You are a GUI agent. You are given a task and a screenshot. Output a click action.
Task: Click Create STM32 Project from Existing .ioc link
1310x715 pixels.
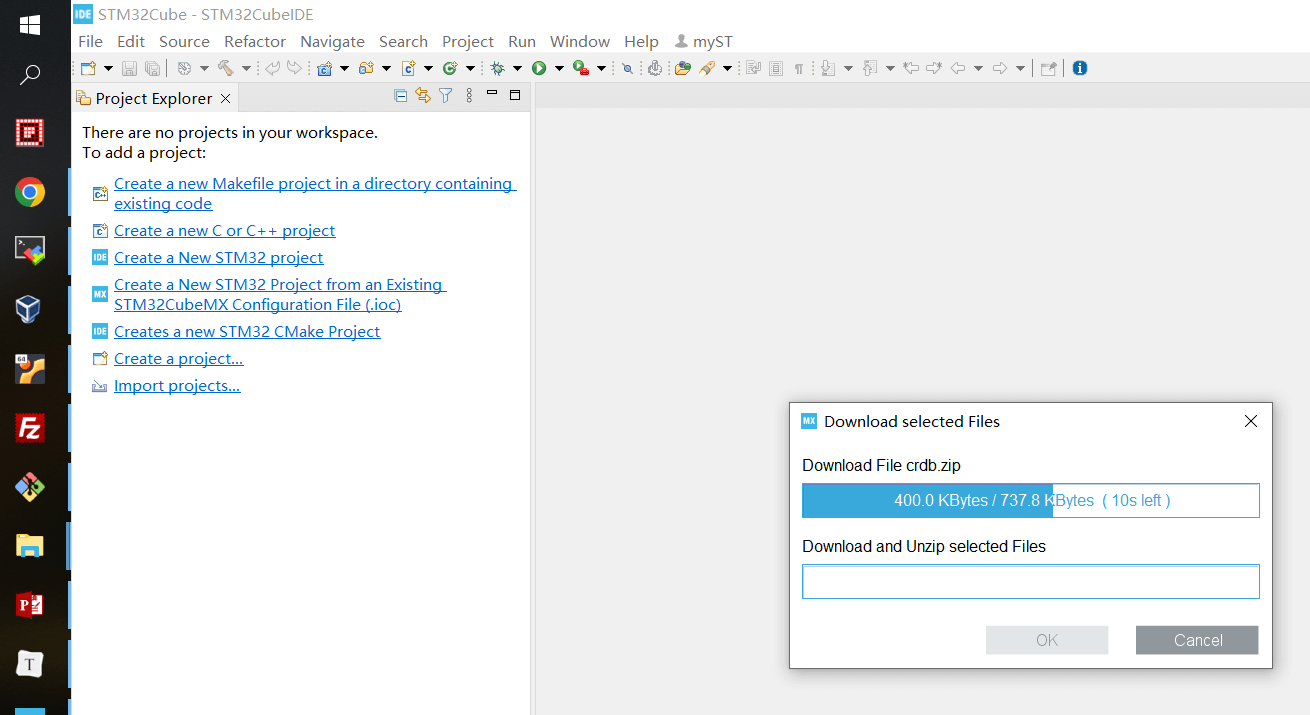click(280, 294)
